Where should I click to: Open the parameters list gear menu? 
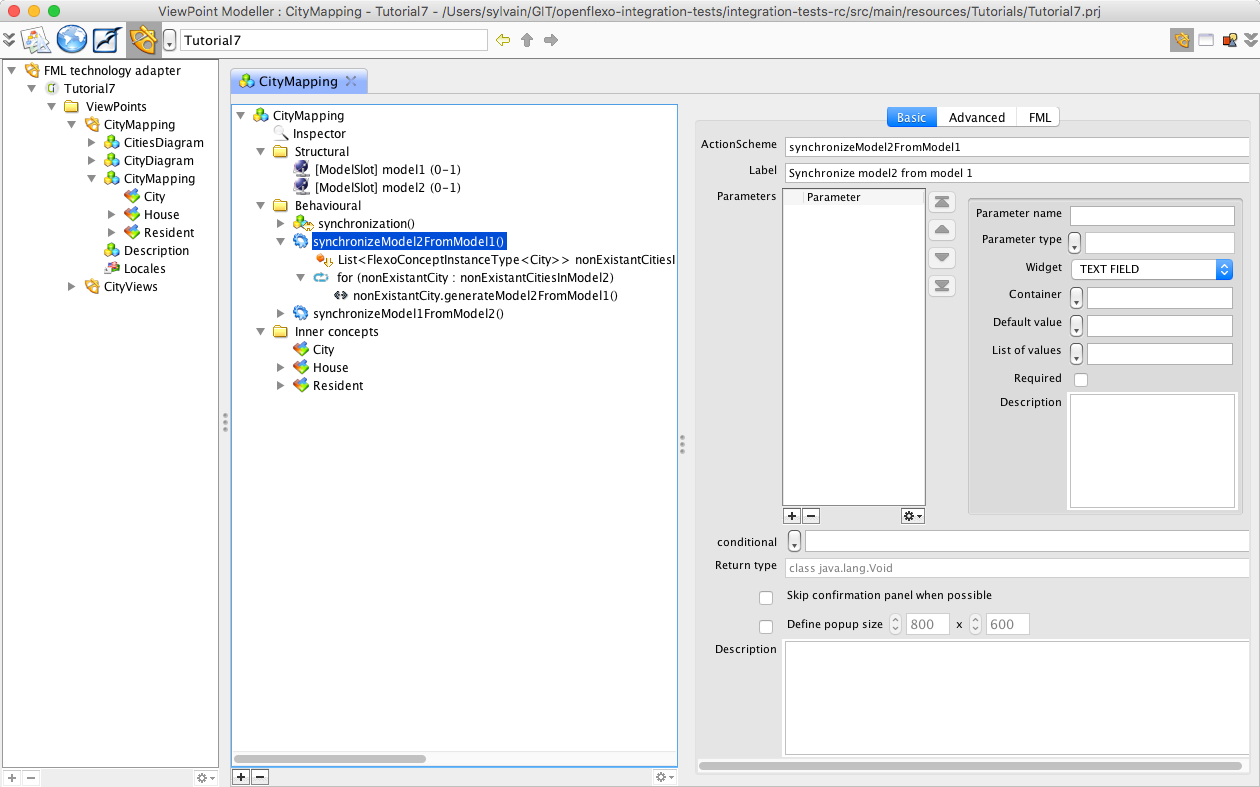[x=912, y=516]
